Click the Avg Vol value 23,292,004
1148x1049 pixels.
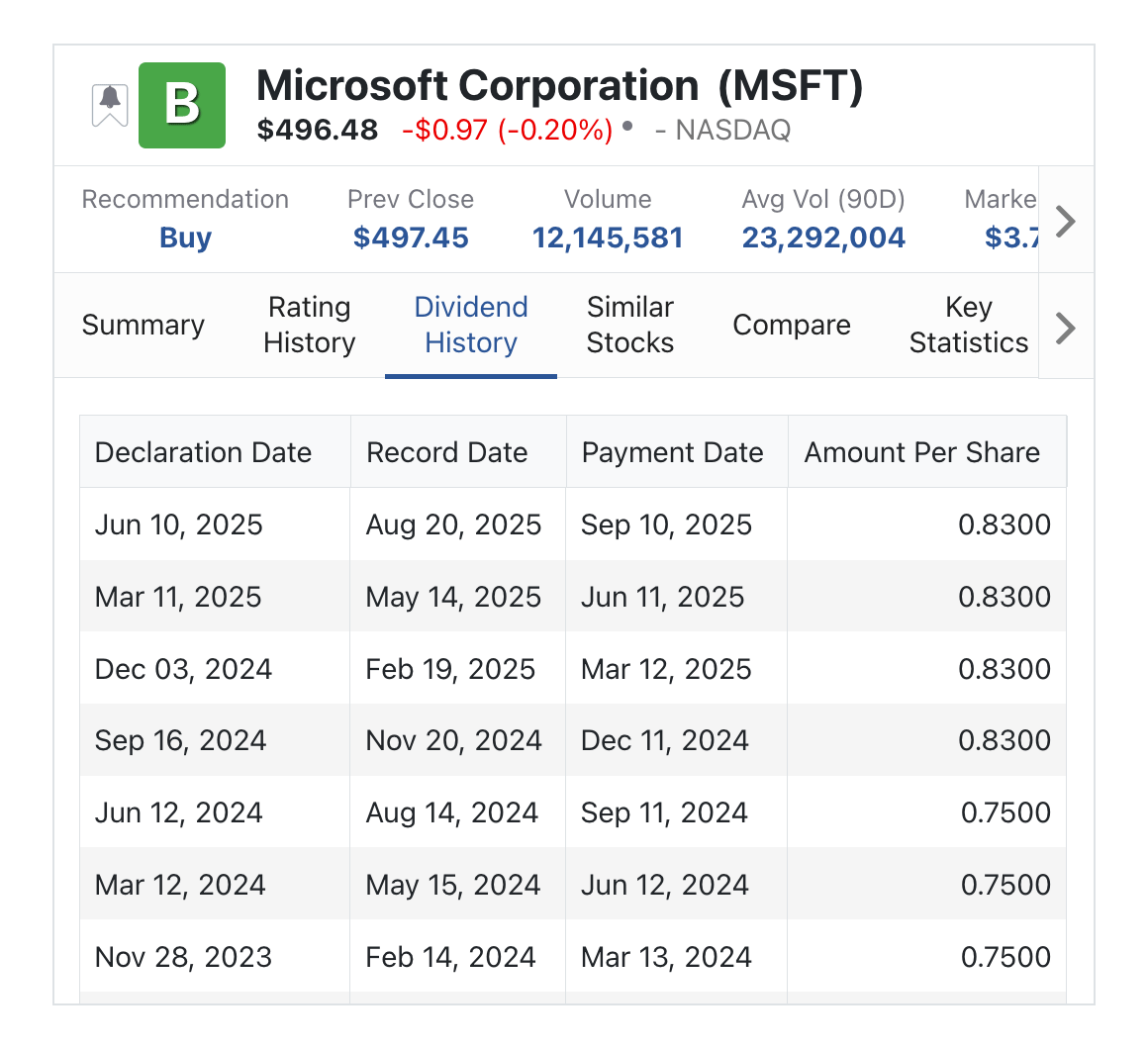823,238
